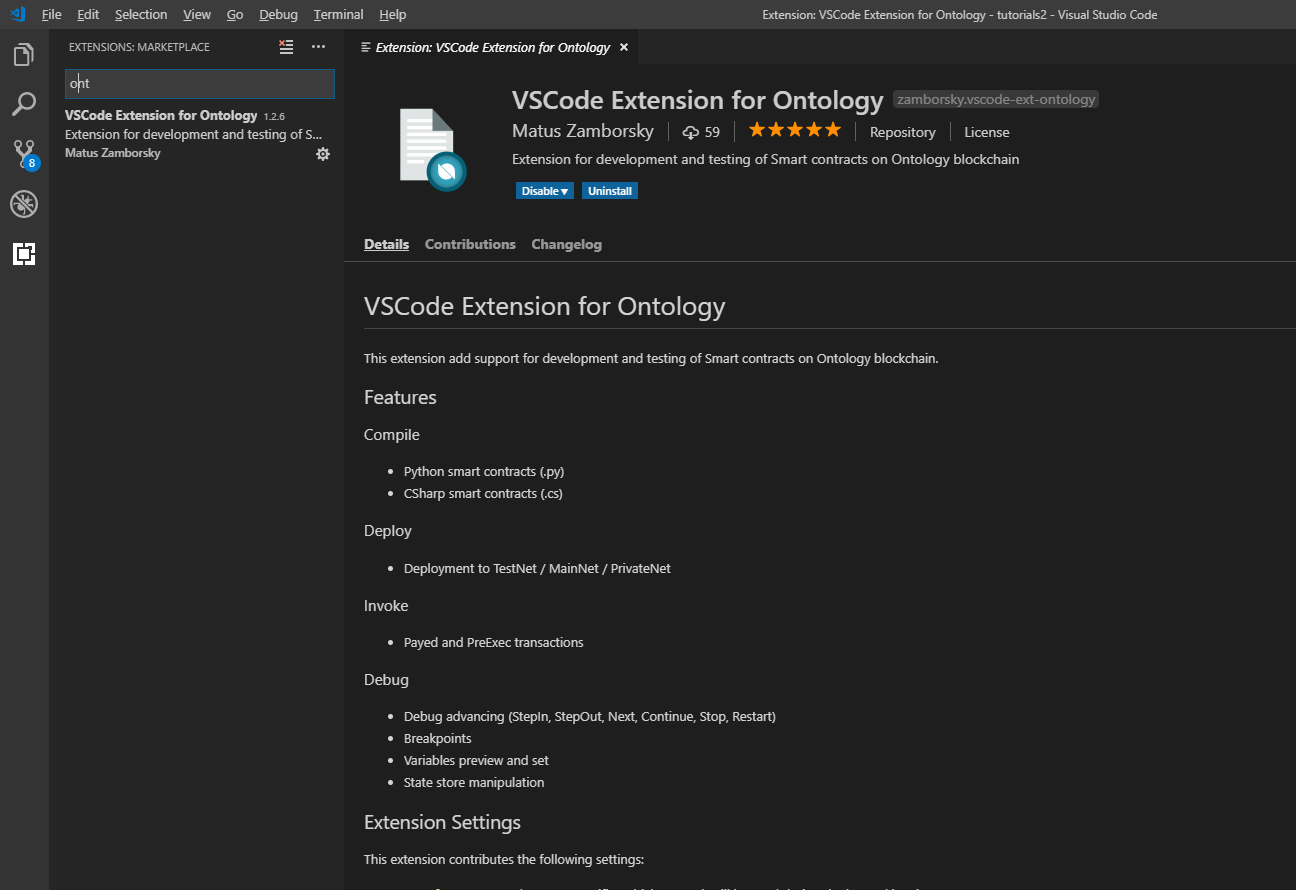Open the Debug menu

[x=278, y=15]
